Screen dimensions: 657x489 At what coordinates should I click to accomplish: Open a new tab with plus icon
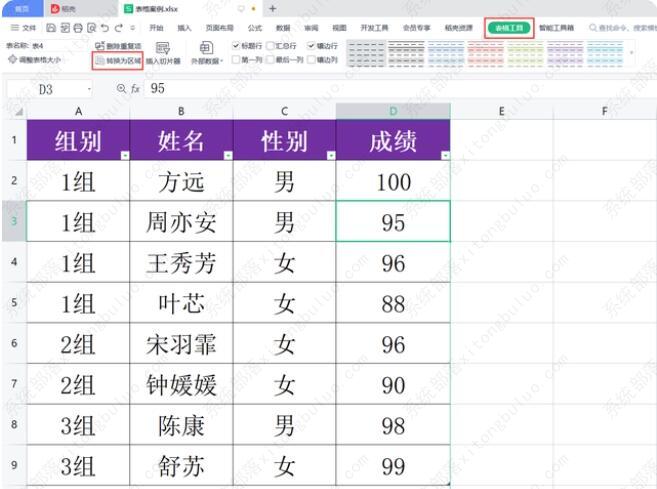[272, 8]
